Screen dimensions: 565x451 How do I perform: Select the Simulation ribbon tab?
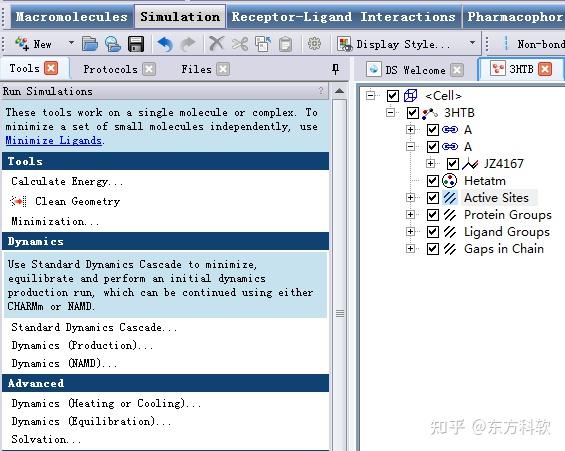point(180,17)
